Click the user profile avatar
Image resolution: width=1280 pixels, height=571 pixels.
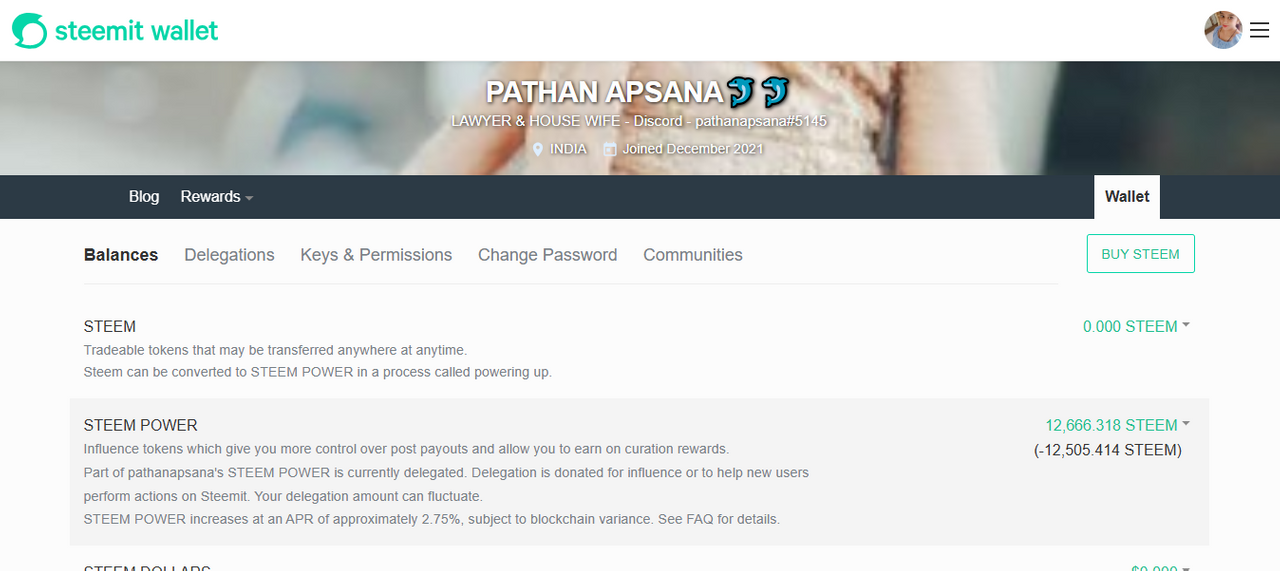coord(1223,30)
